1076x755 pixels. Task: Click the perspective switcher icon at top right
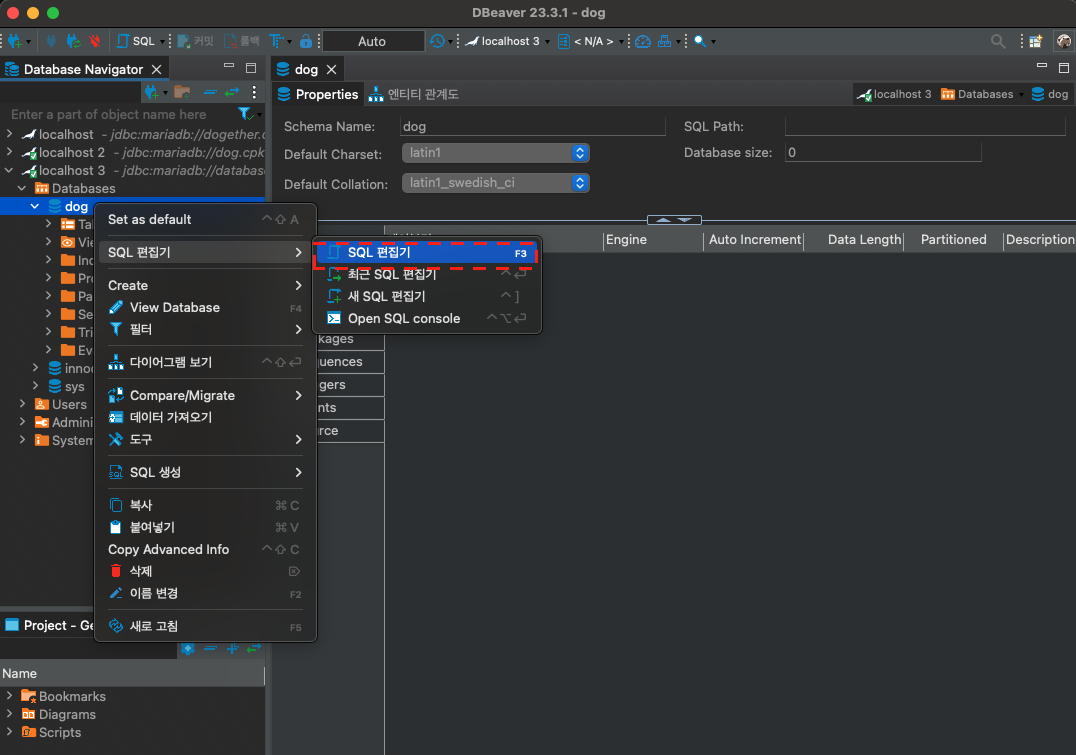pos(1036,41)
